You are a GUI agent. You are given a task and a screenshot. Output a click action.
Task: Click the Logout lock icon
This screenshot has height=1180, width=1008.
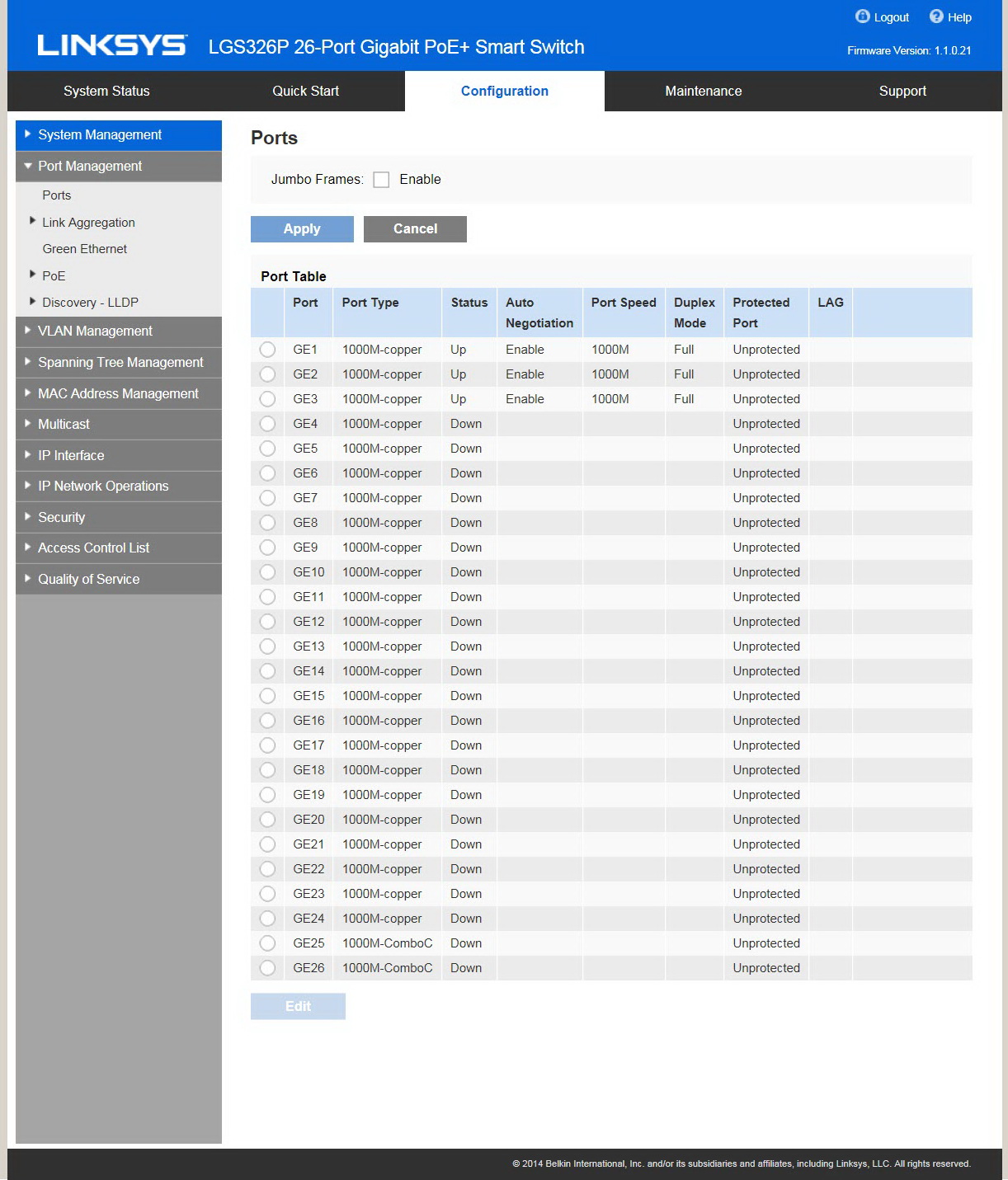point(863,16)
